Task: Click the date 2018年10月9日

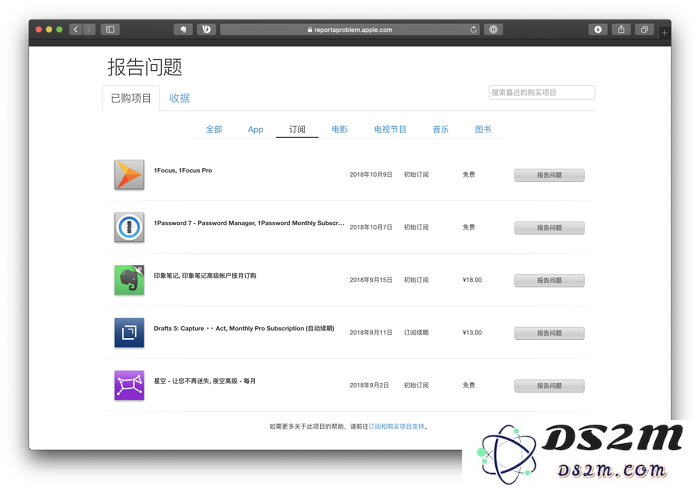Action: (371, 175)
